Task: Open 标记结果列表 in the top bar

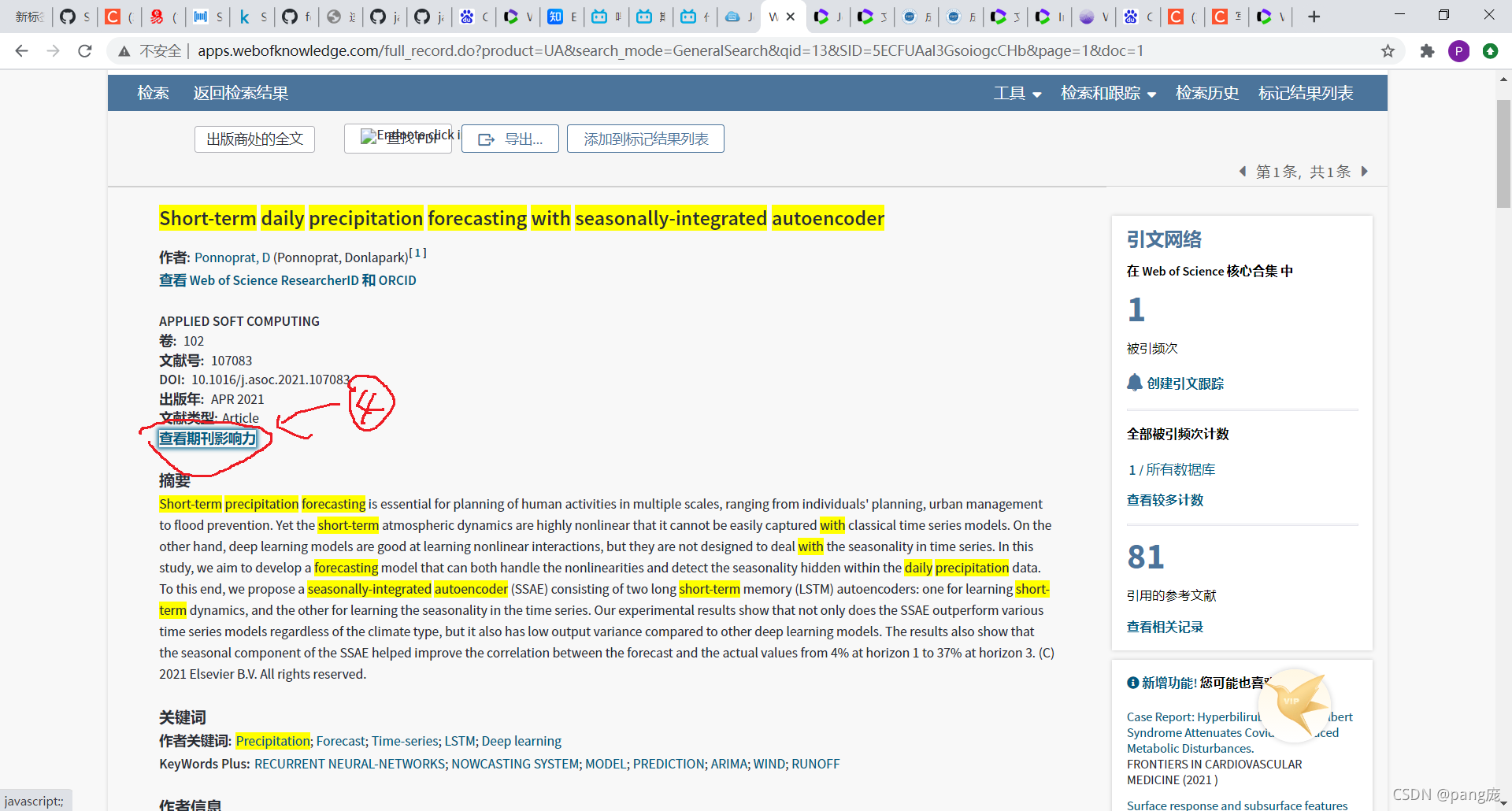Action: click(1306, 93)
